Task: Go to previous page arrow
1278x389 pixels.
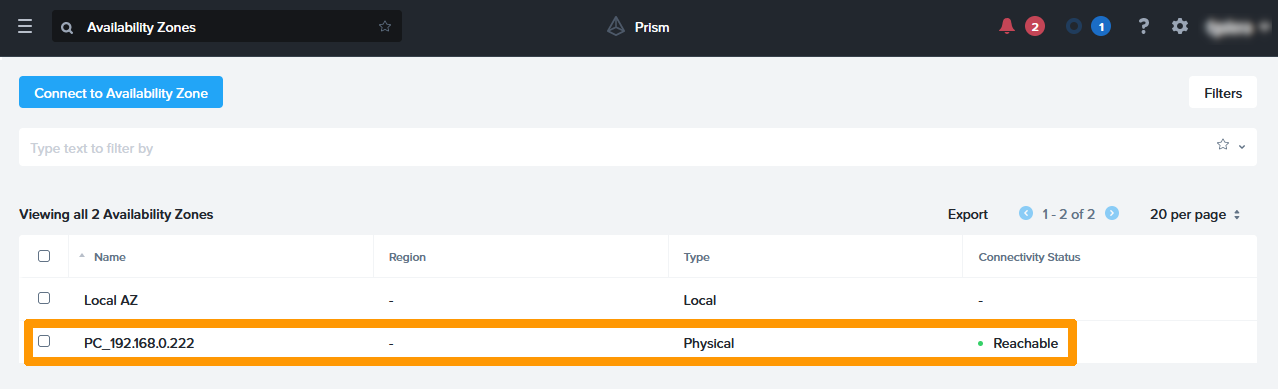Action: click(x=1026, y=214)
